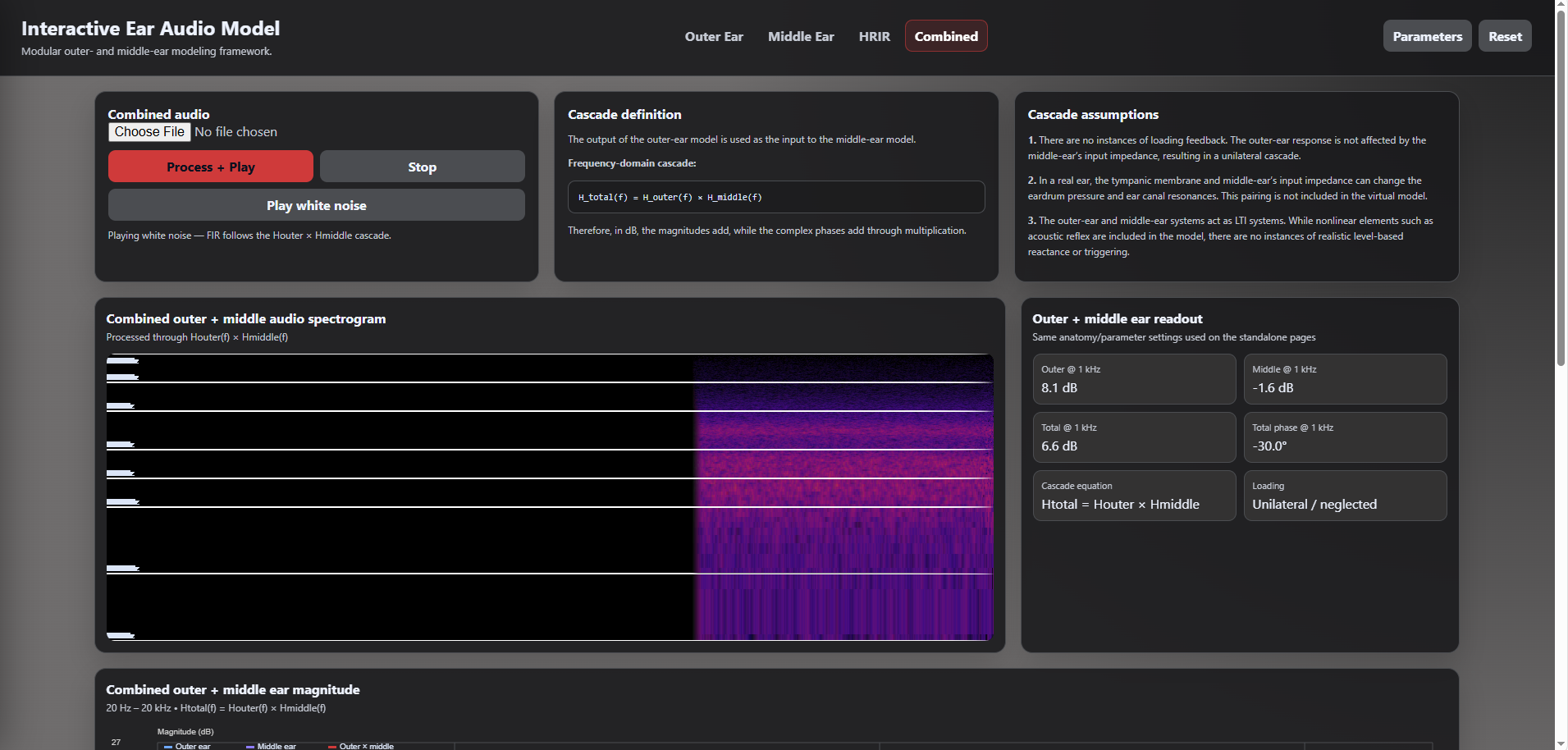Click the Interactive Ear Audio Model title
The height and width of the screenshot is (750, 1568).
(150, 29)
